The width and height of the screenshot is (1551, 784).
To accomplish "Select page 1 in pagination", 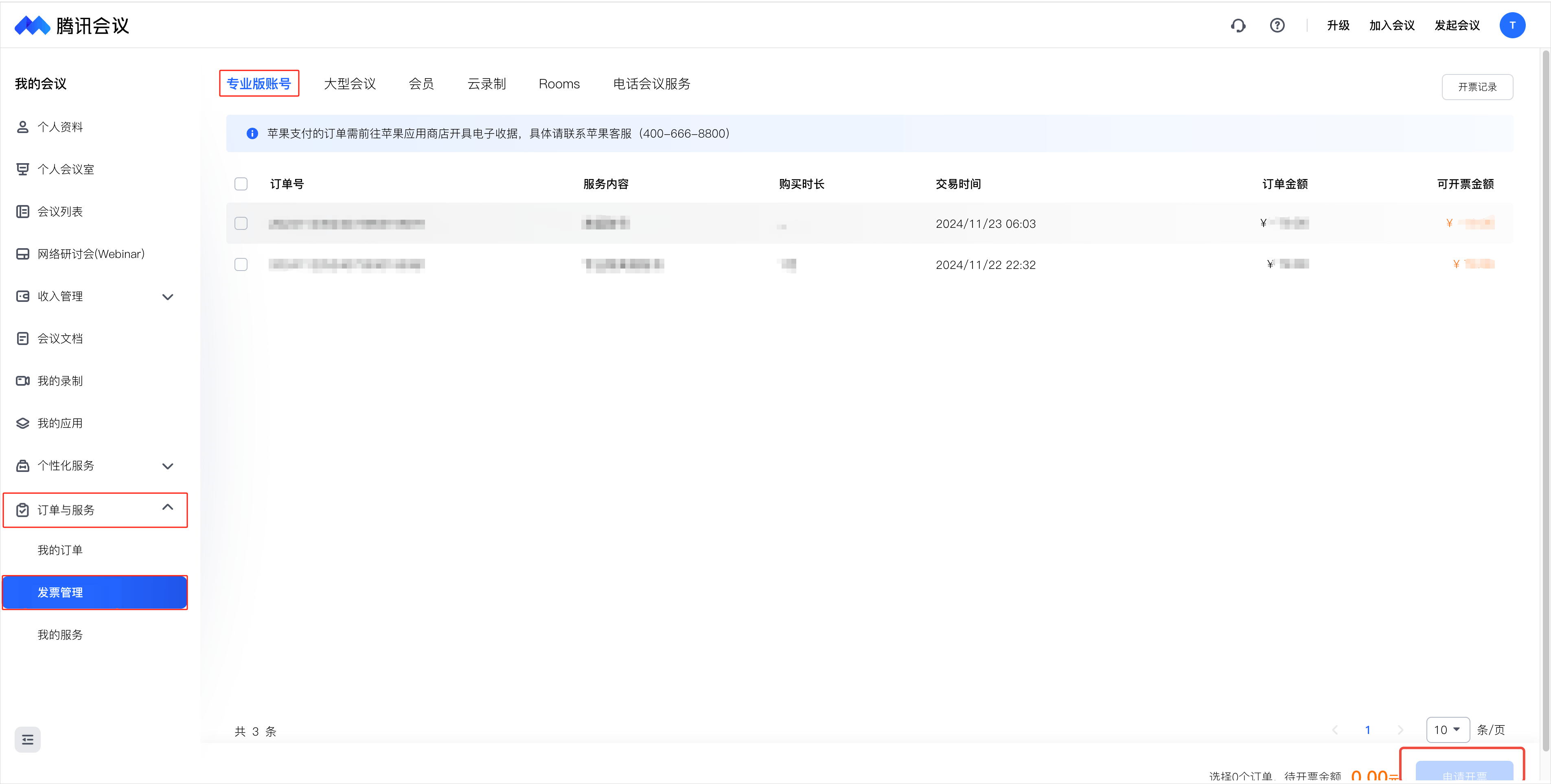I will pos(1367,730).
